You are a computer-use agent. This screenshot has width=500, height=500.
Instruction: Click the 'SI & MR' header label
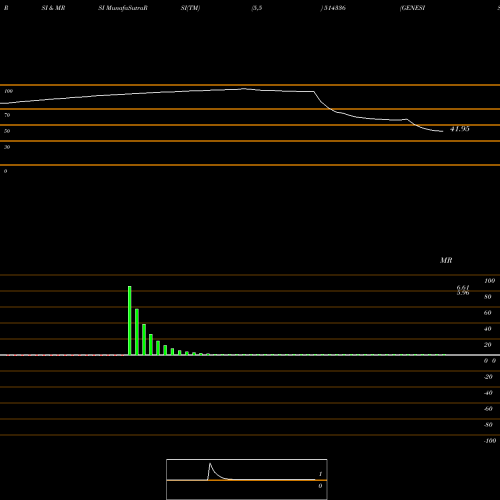pyautogui.click(x=53, y=8)
